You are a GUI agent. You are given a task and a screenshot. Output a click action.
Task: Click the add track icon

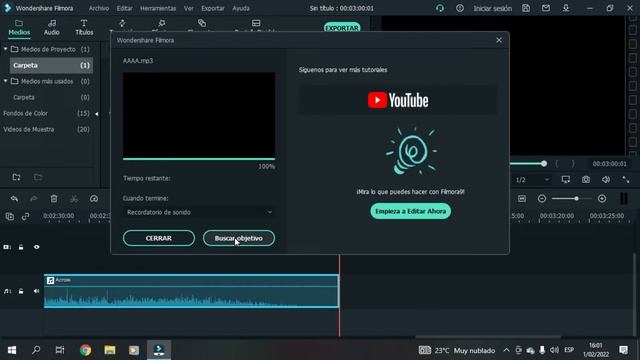[10, 216]
